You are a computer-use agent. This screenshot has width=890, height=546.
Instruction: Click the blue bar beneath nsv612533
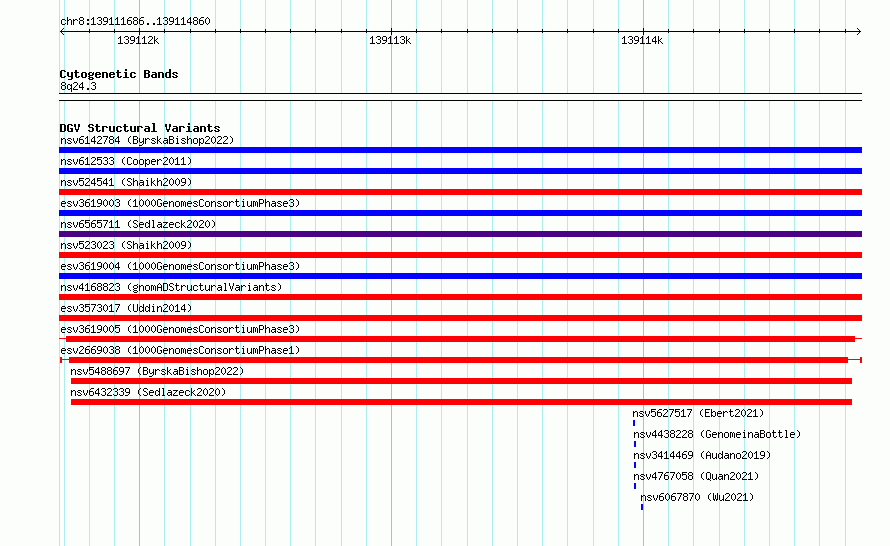[460, 171]
